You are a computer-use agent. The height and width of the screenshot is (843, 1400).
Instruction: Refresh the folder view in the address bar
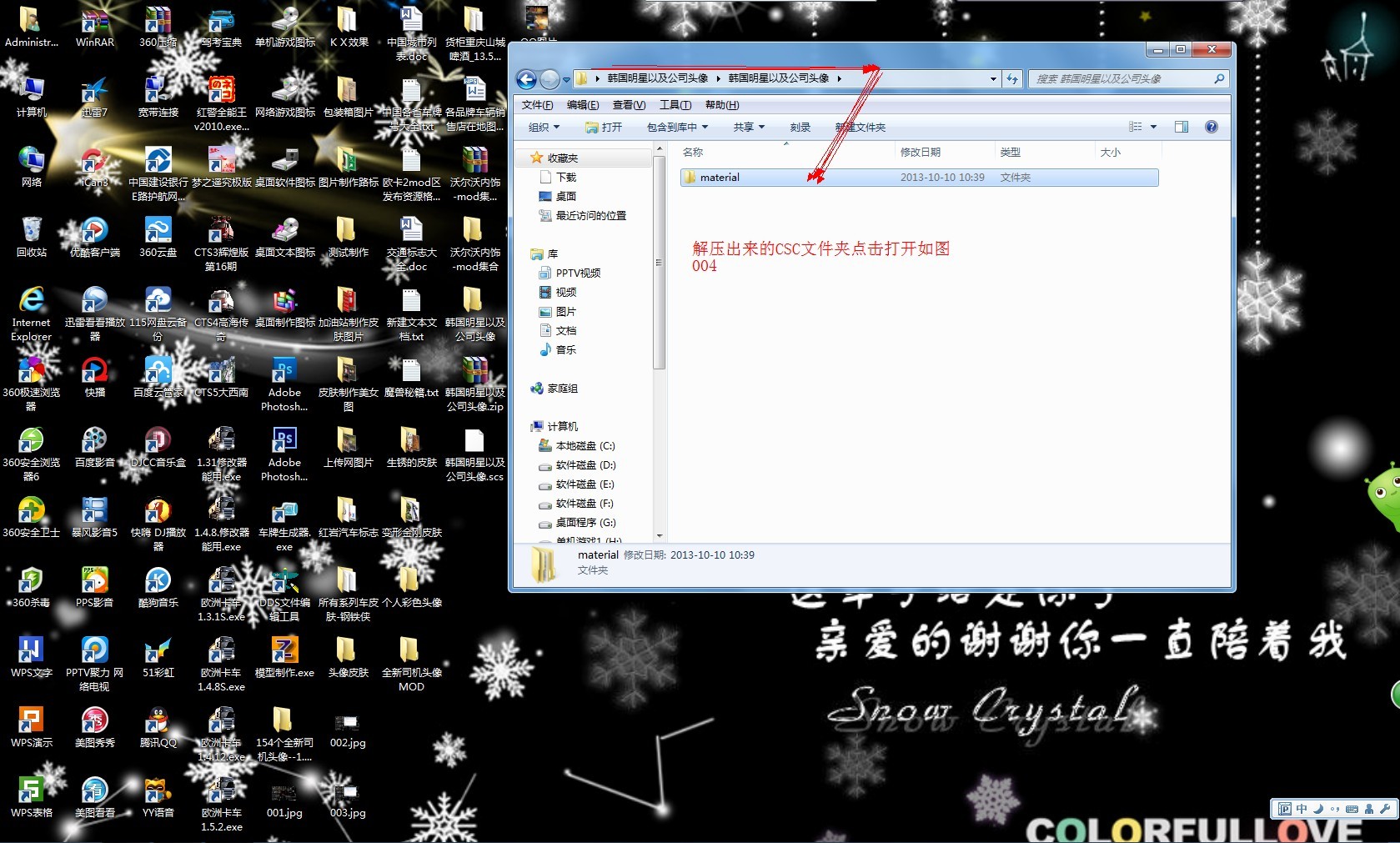1012,79
